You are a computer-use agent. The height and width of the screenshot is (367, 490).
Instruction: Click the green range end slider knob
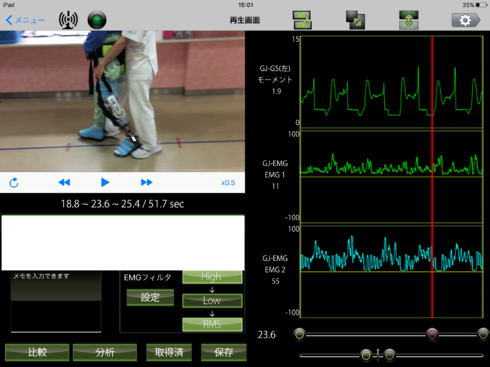click(x=483, y=334)
